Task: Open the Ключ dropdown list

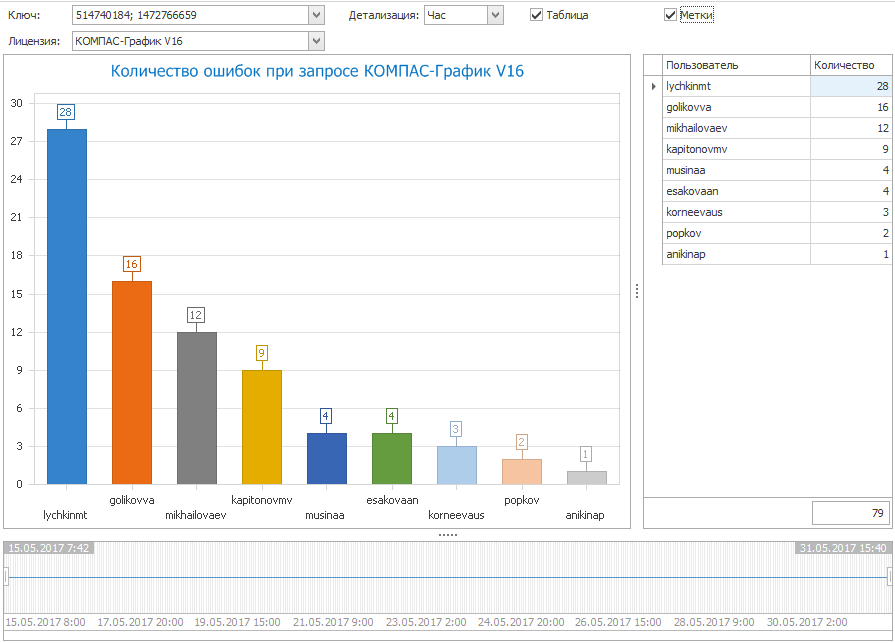Action: 316,15
